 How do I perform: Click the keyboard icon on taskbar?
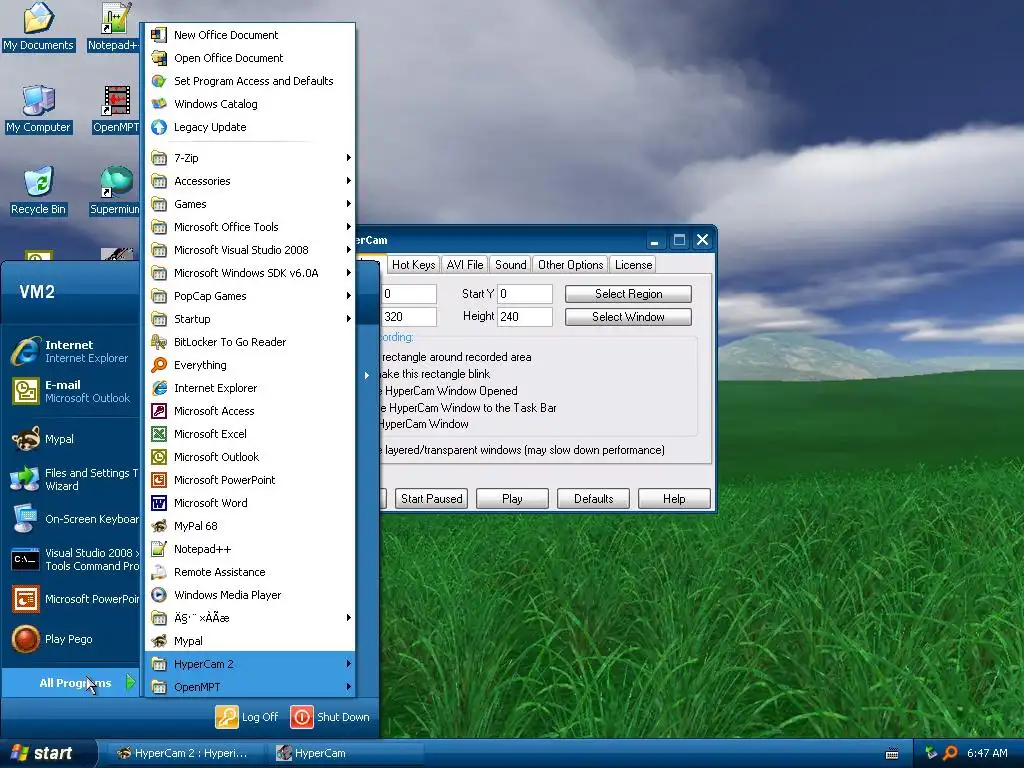click(x=891, y=754)
